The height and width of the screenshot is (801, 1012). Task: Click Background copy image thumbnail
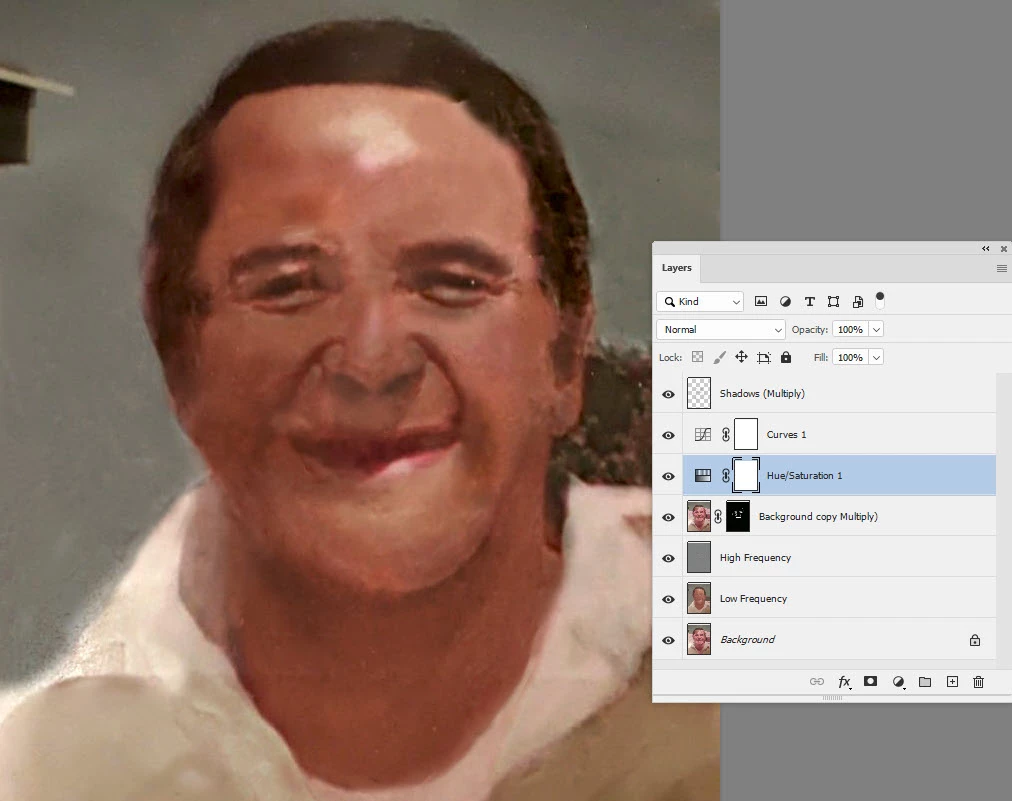(699, 516)
